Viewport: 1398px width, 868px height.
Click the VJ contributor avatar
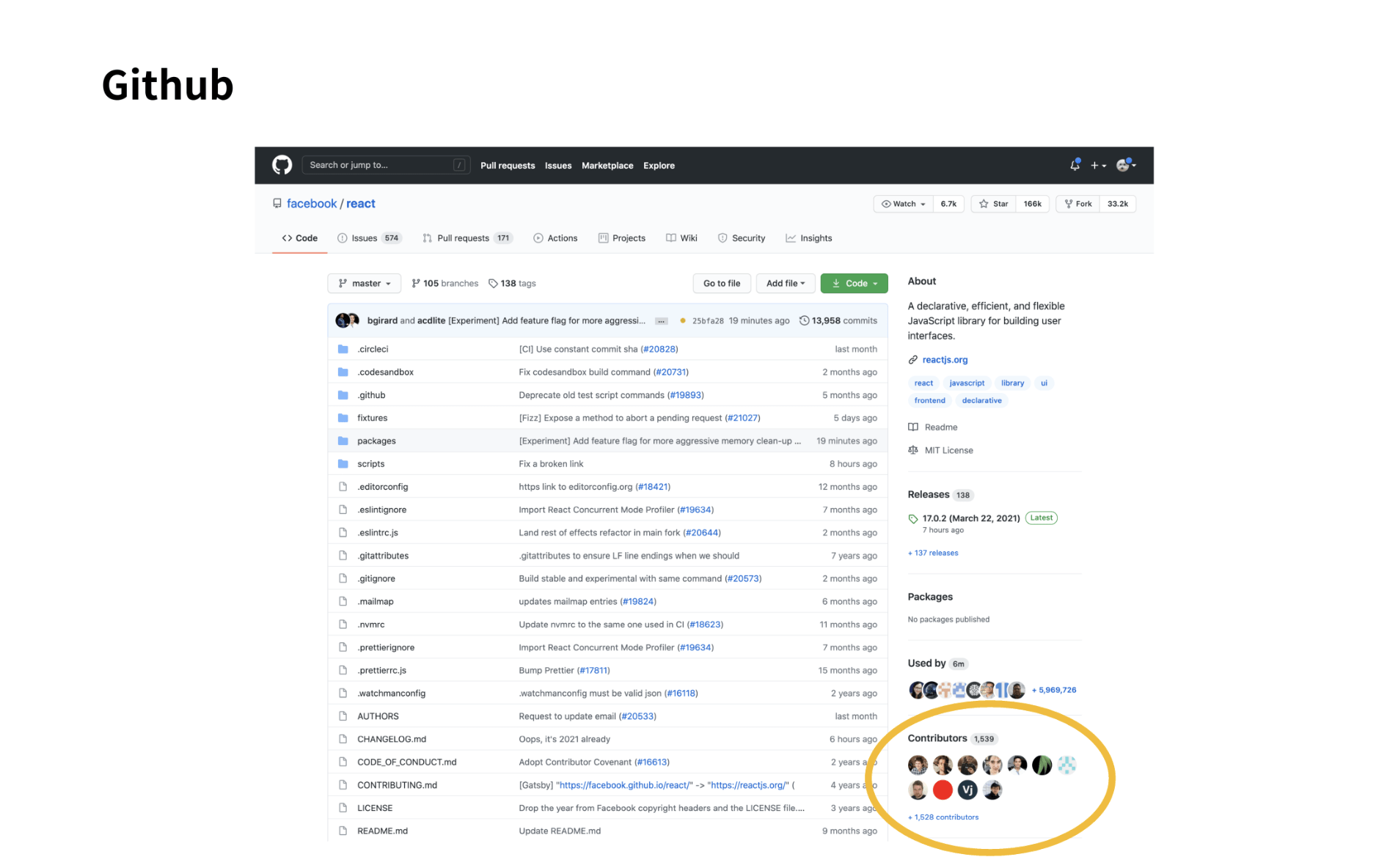(967, 790)
